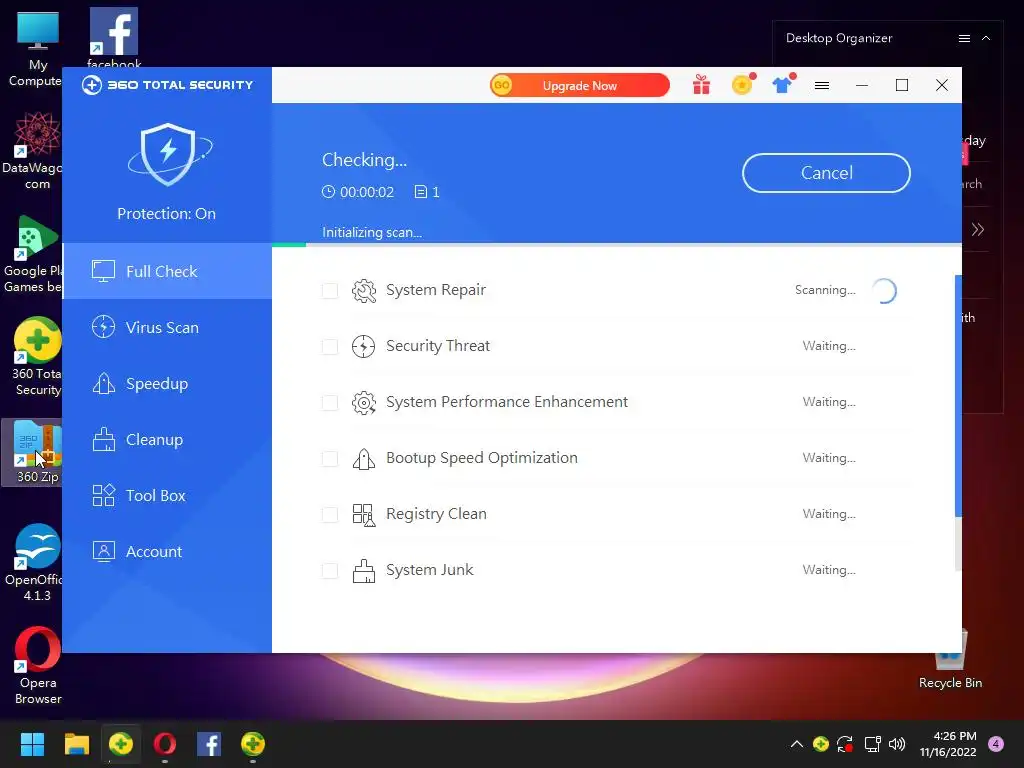Click the 360 Total Security logo icon
The width and height of the screenshot is (1024, 768).
(91, 85)
